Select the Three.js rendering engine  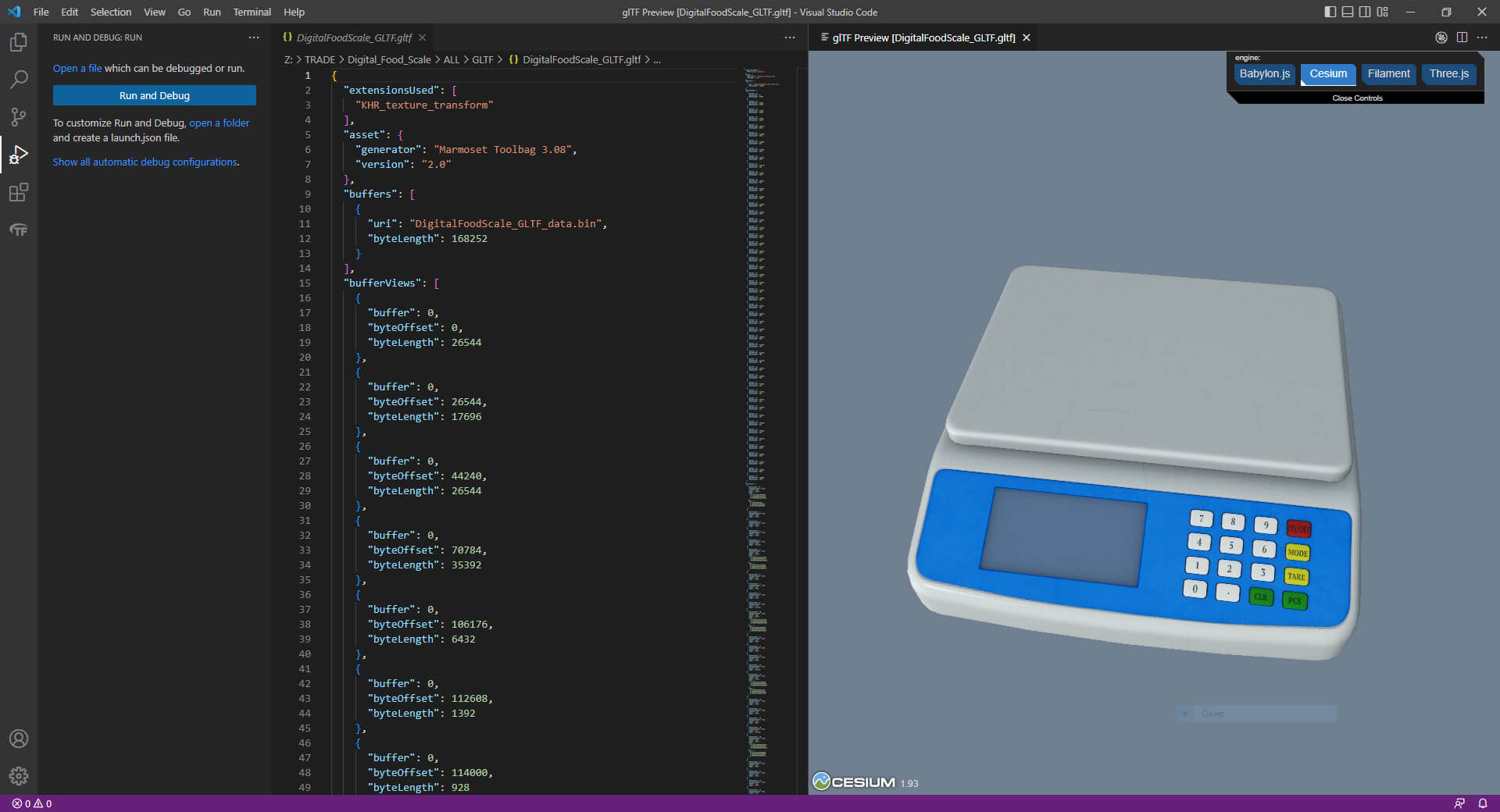point(1448,73)
